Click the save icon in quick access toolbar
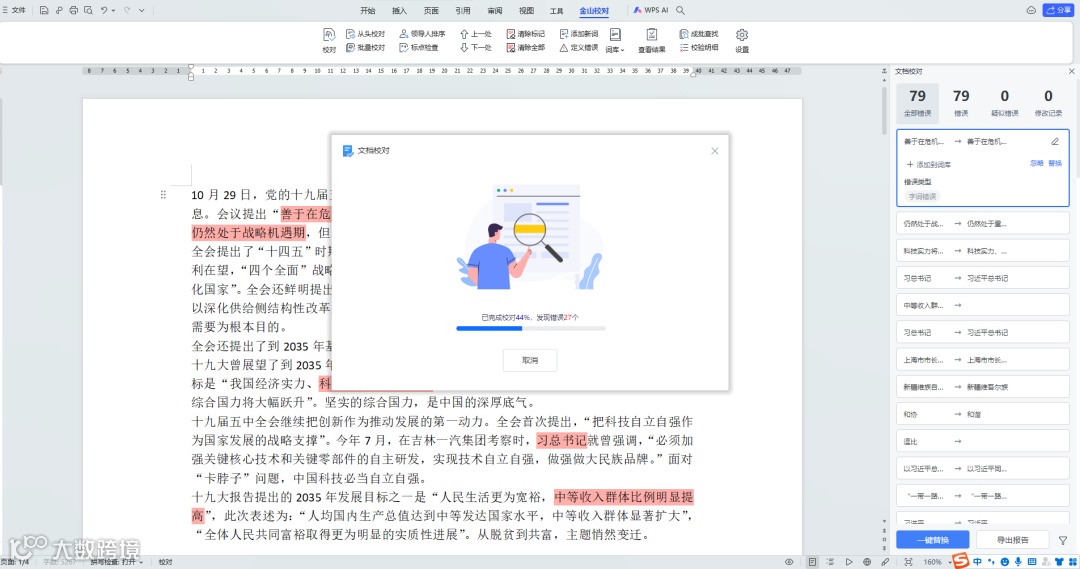The width and height of the screenshot is (1080, 569). tap(44, 10)
